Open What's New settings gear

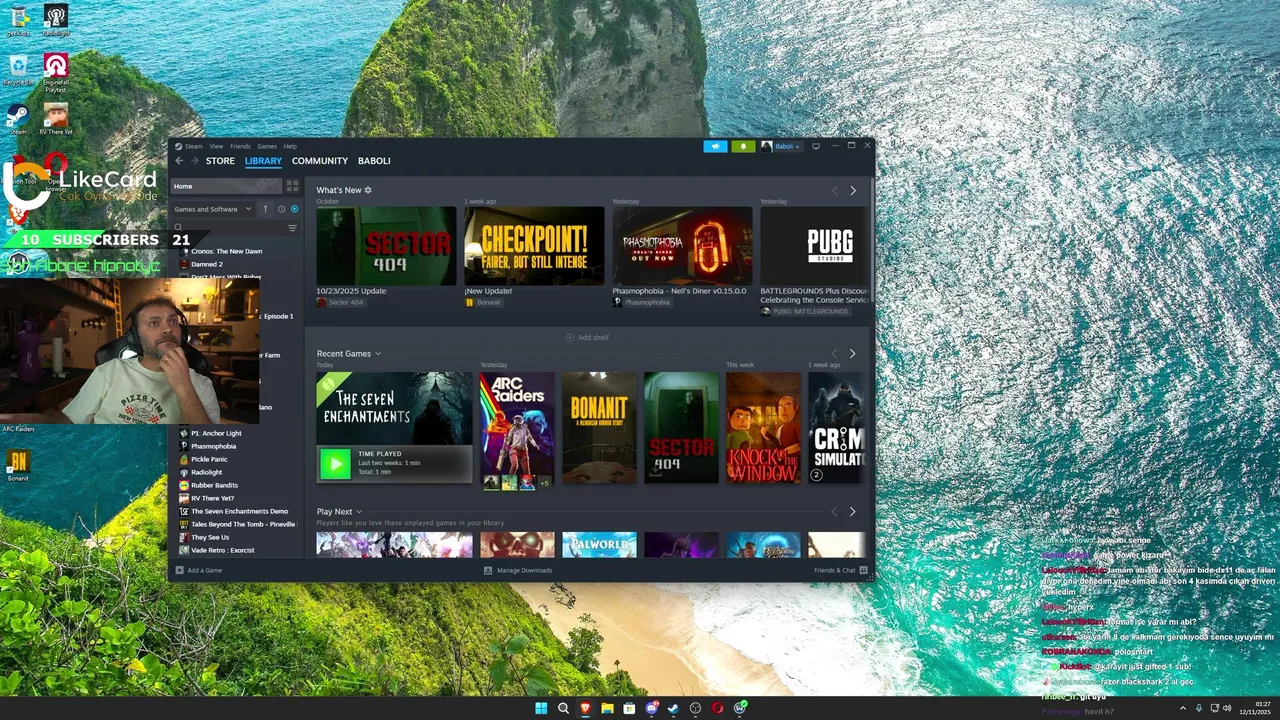click(368, 190)
